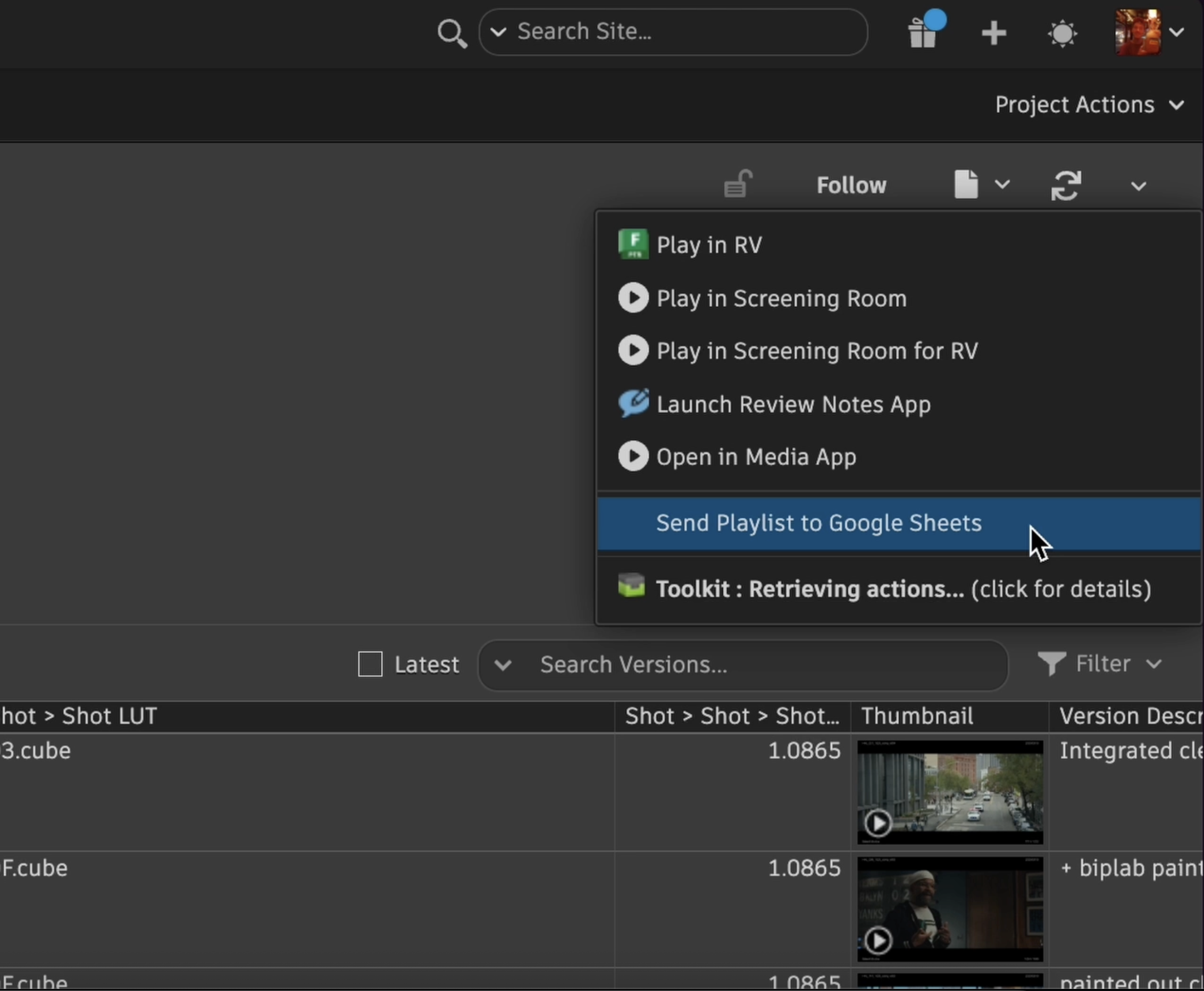Expand the Project Actions dropdown
Image resolution: width=1204 pixels, height=991 pixels.
click(x=1089, y=105)
